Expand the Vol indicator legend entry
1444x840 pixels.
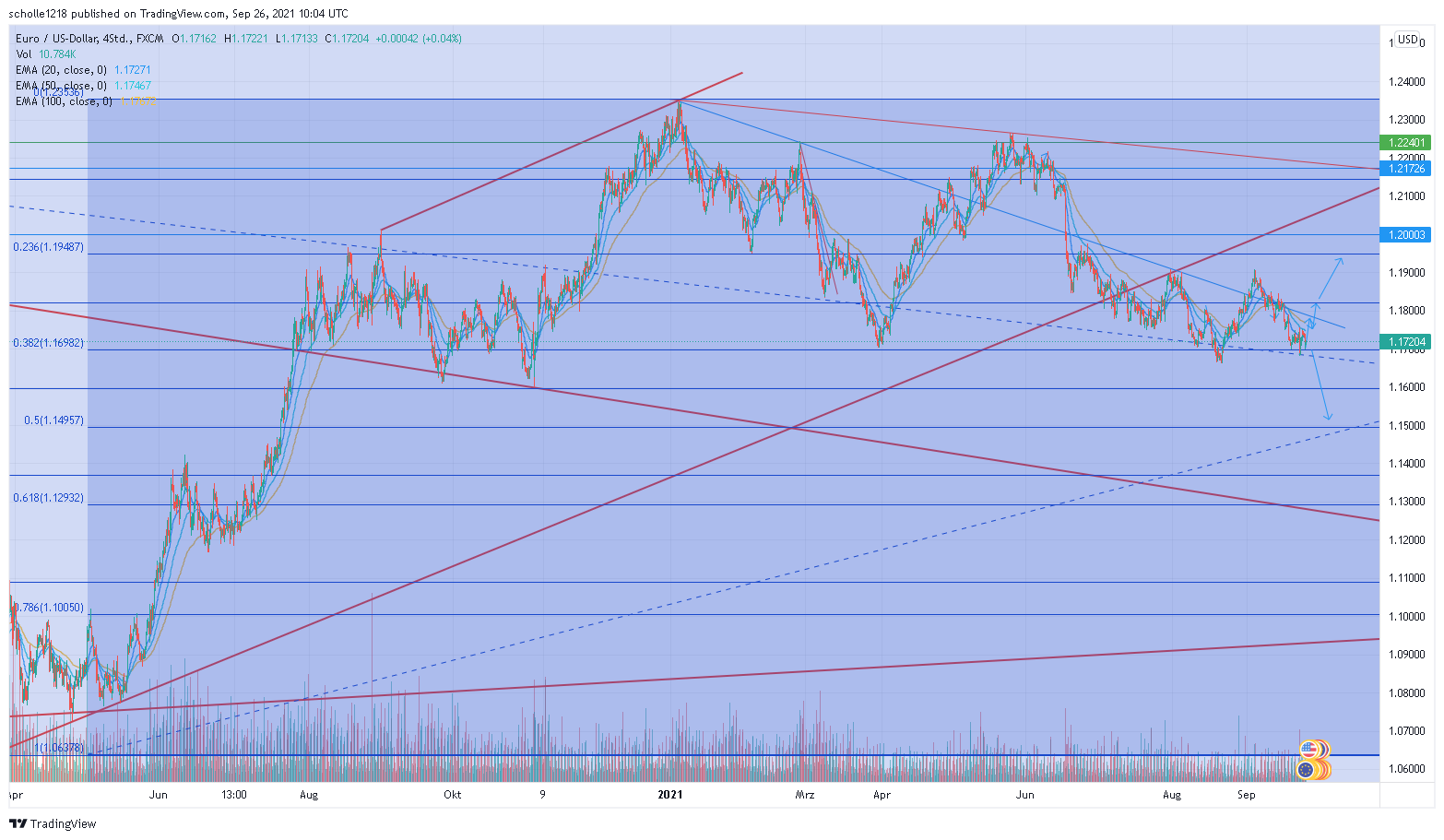coord(23,53)
